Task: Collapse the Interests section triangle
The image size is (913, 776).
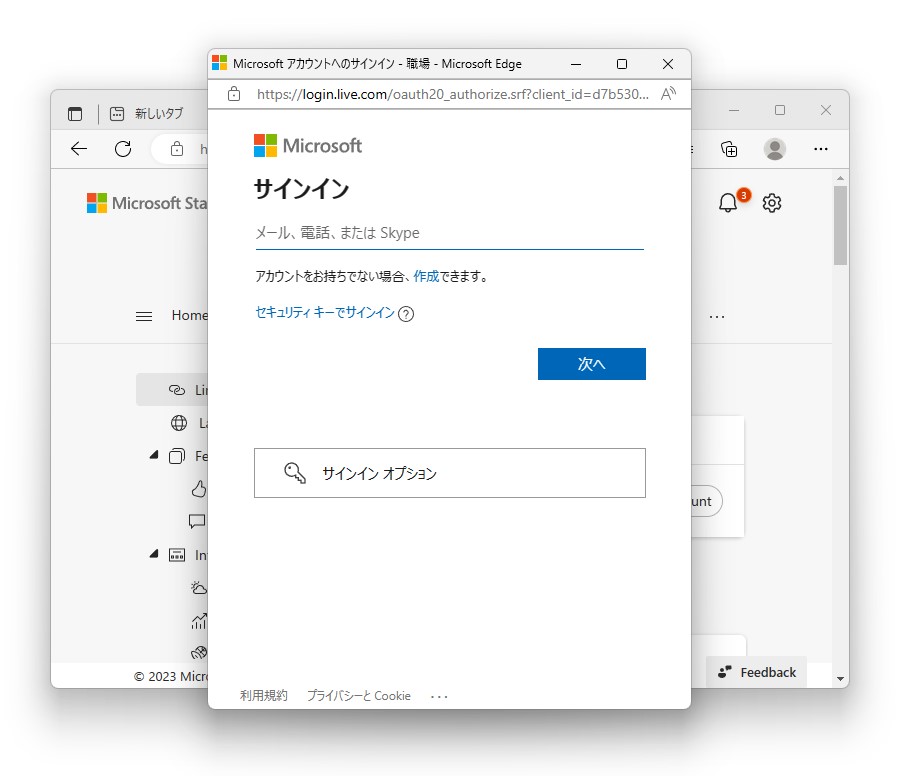Action: tap(152, 553)
